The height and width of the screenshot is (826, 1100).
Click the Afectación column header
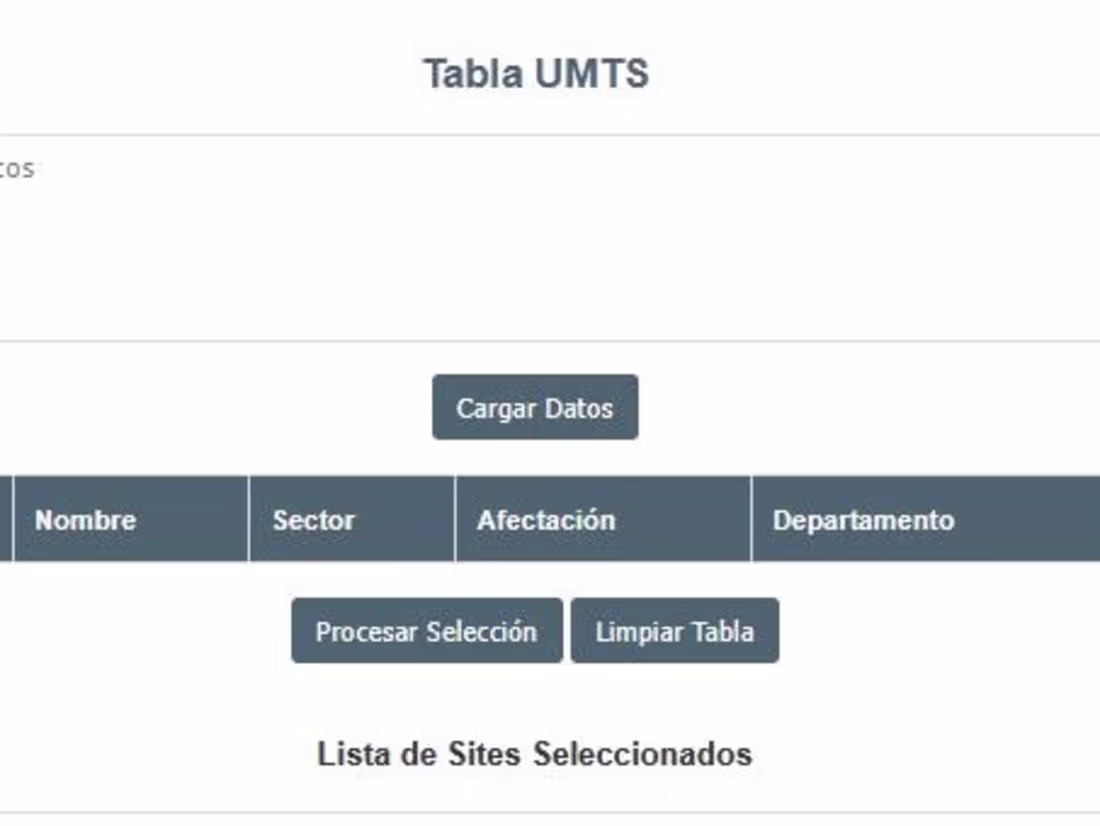point(546,520)
